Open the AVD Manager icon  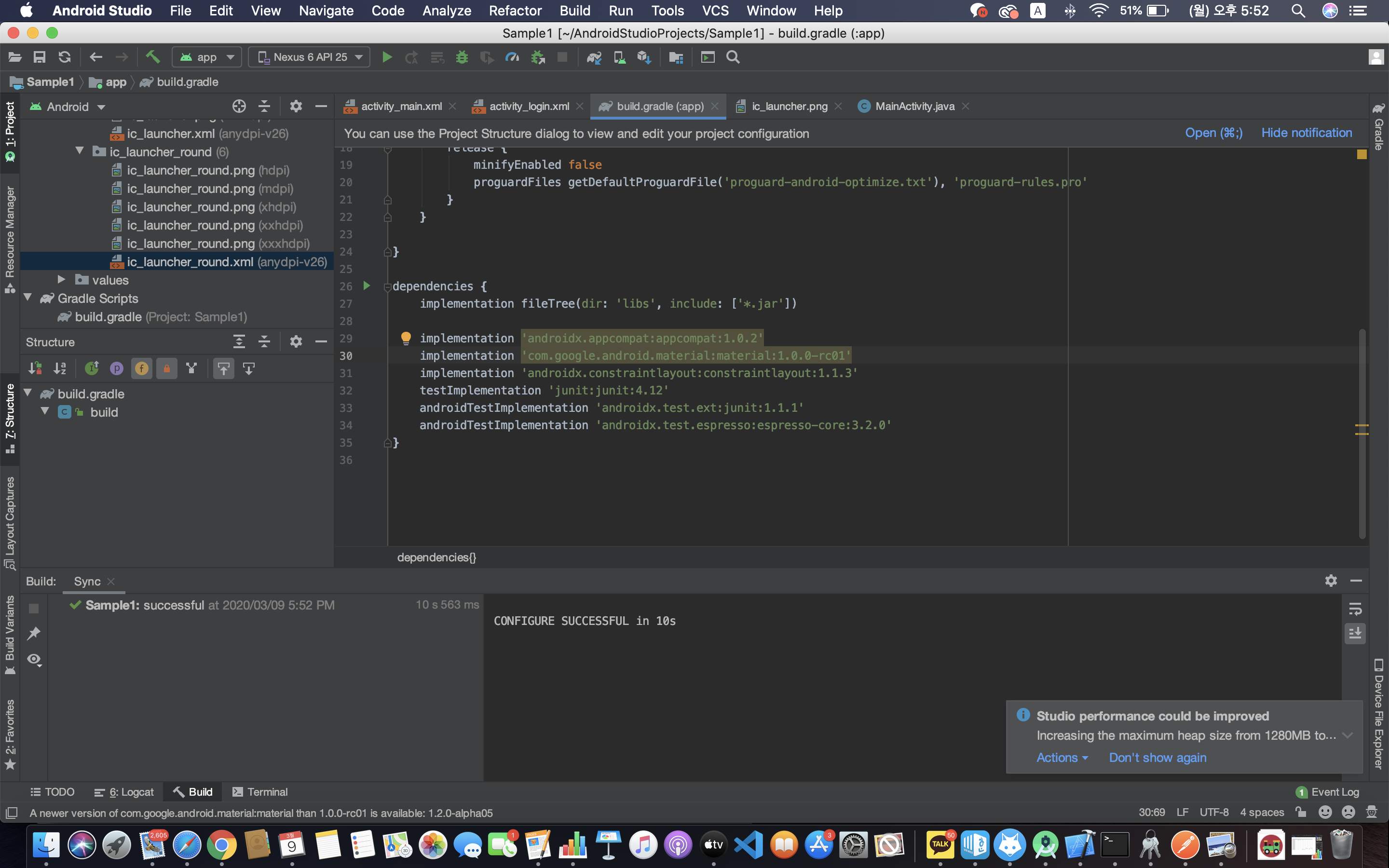[619, 57]
